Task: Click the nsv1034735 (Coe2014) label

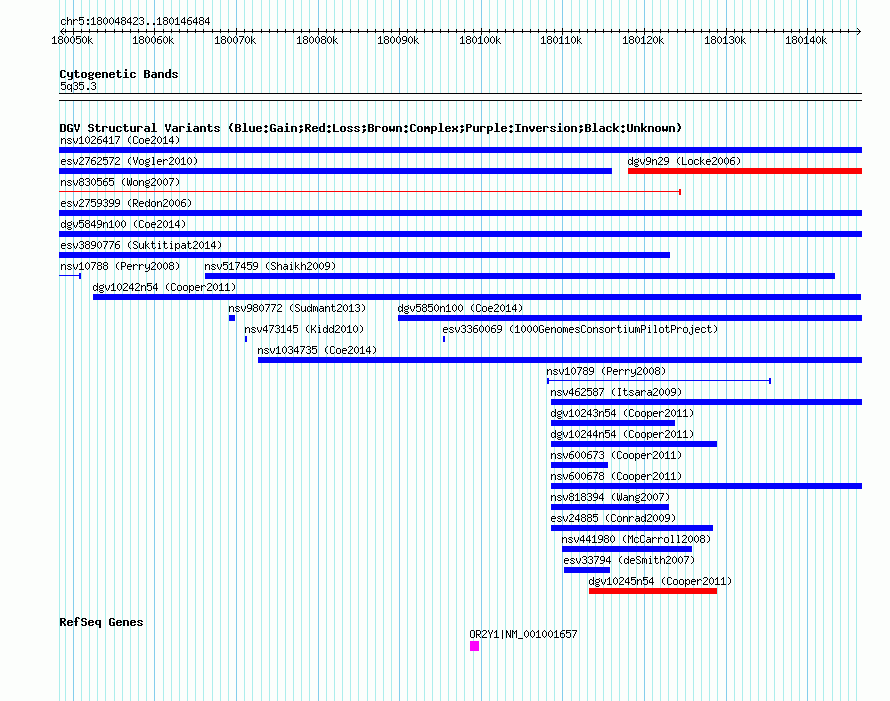Action: 317,350
